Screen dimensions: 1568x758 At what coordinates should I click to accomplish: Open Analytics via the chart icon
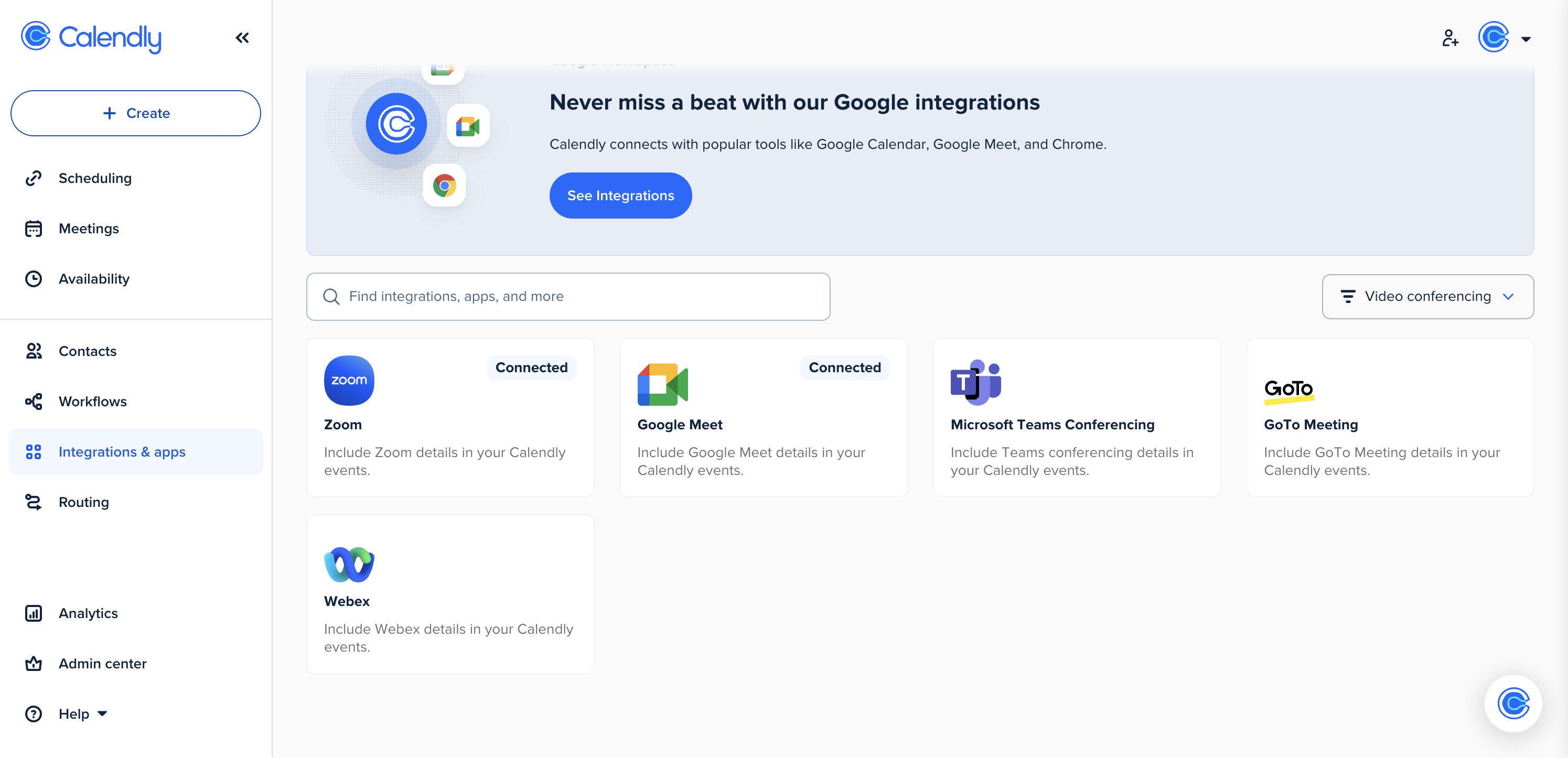35,613
